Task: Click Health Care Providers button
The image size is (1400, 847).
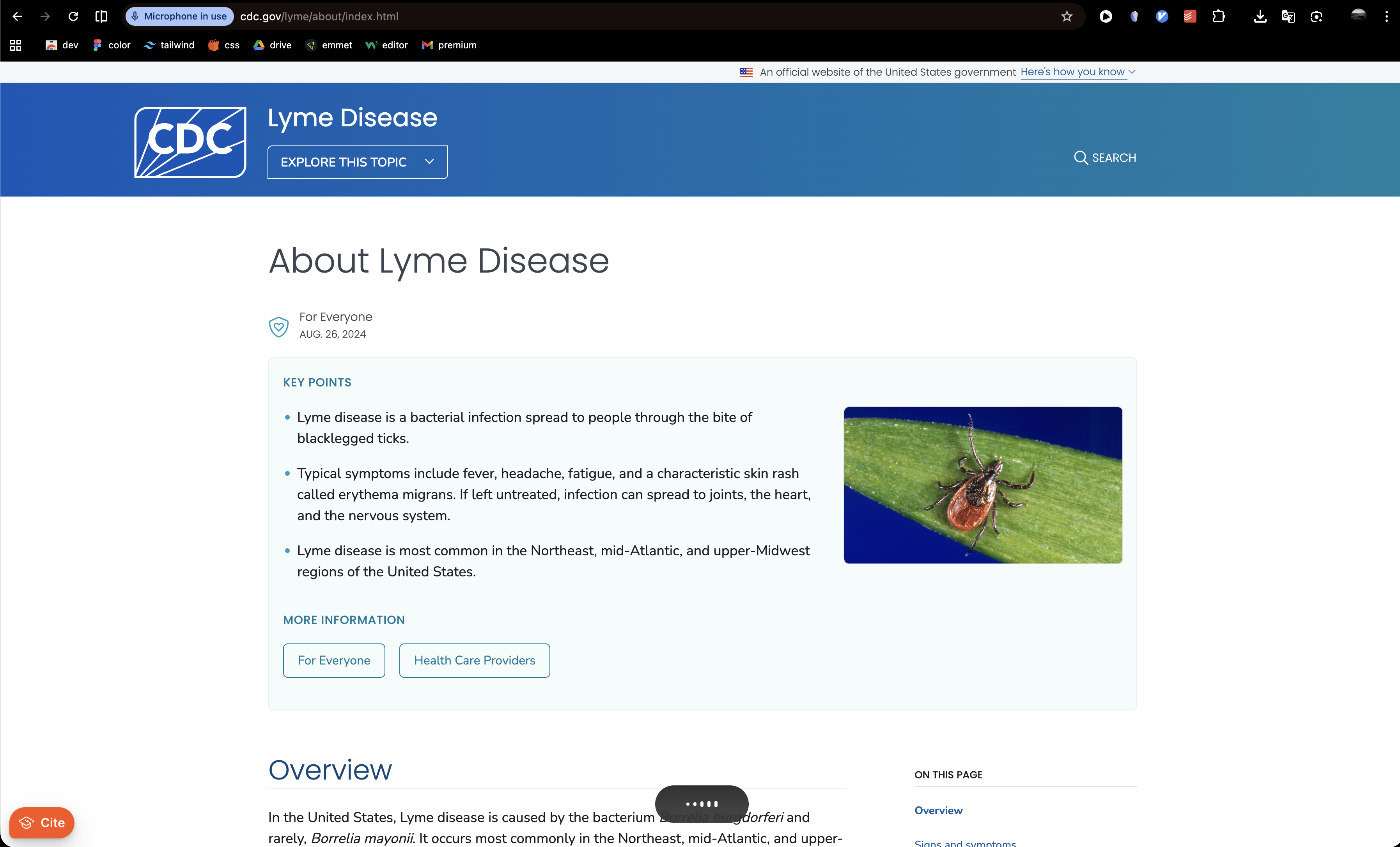Action: coord(474,660)
